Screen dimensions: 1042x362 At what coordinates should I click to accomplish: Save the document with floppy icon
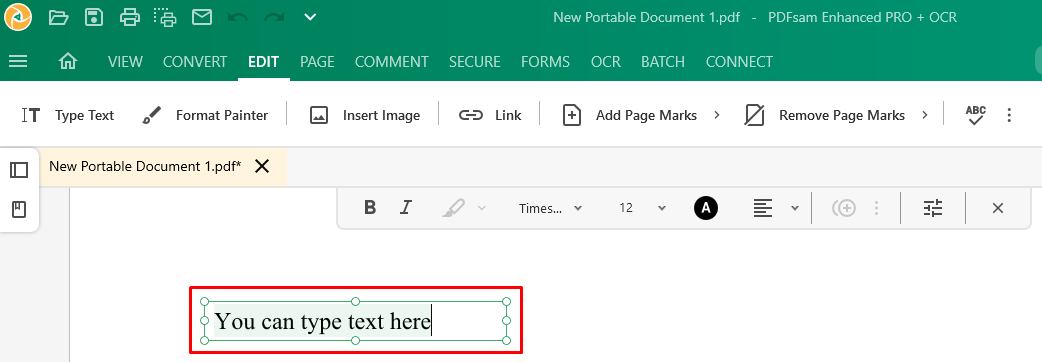[94, 17]
